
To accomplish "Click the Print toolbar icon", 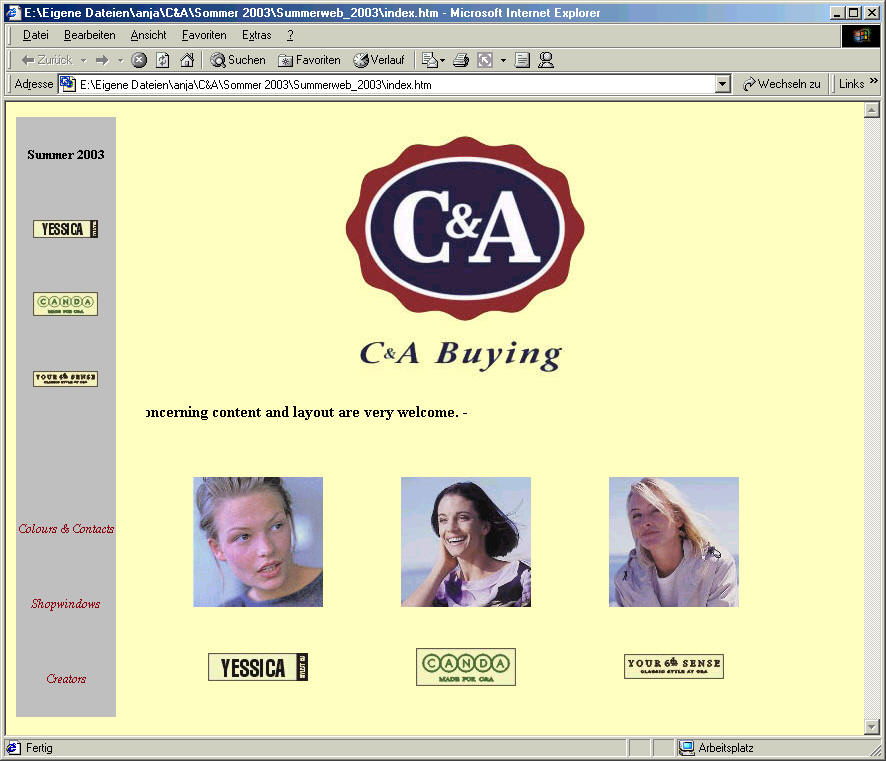I will (461, 60).
